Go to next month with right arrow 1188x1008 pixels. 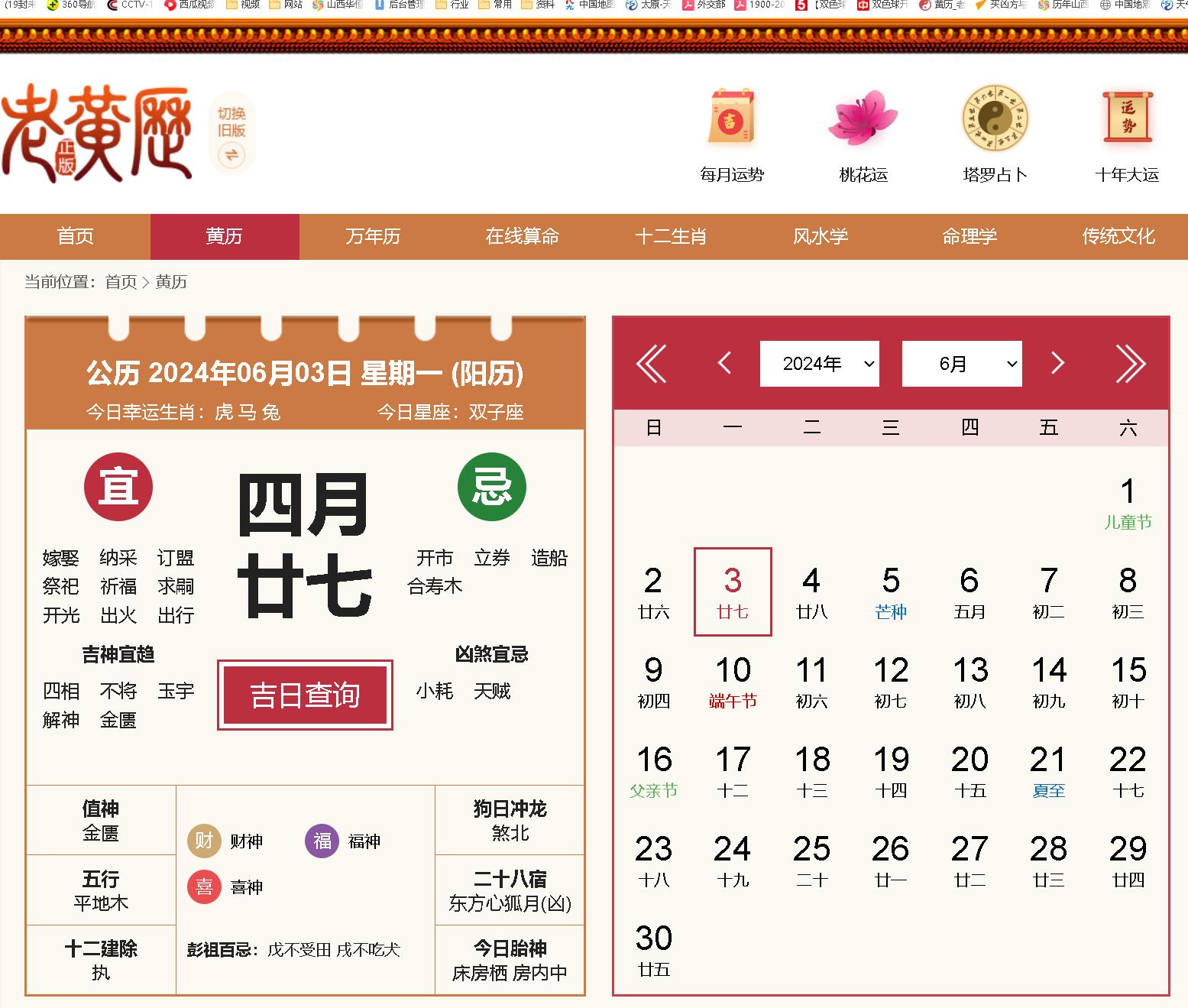[x=1057, y=364]
